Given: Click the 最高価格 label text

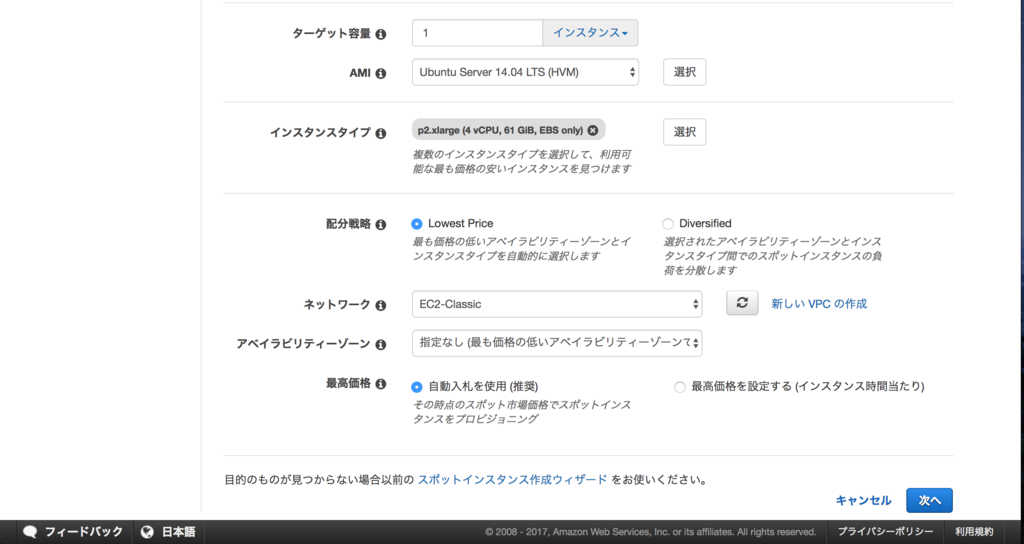Looking at the screenshot, I should (348, 383).
